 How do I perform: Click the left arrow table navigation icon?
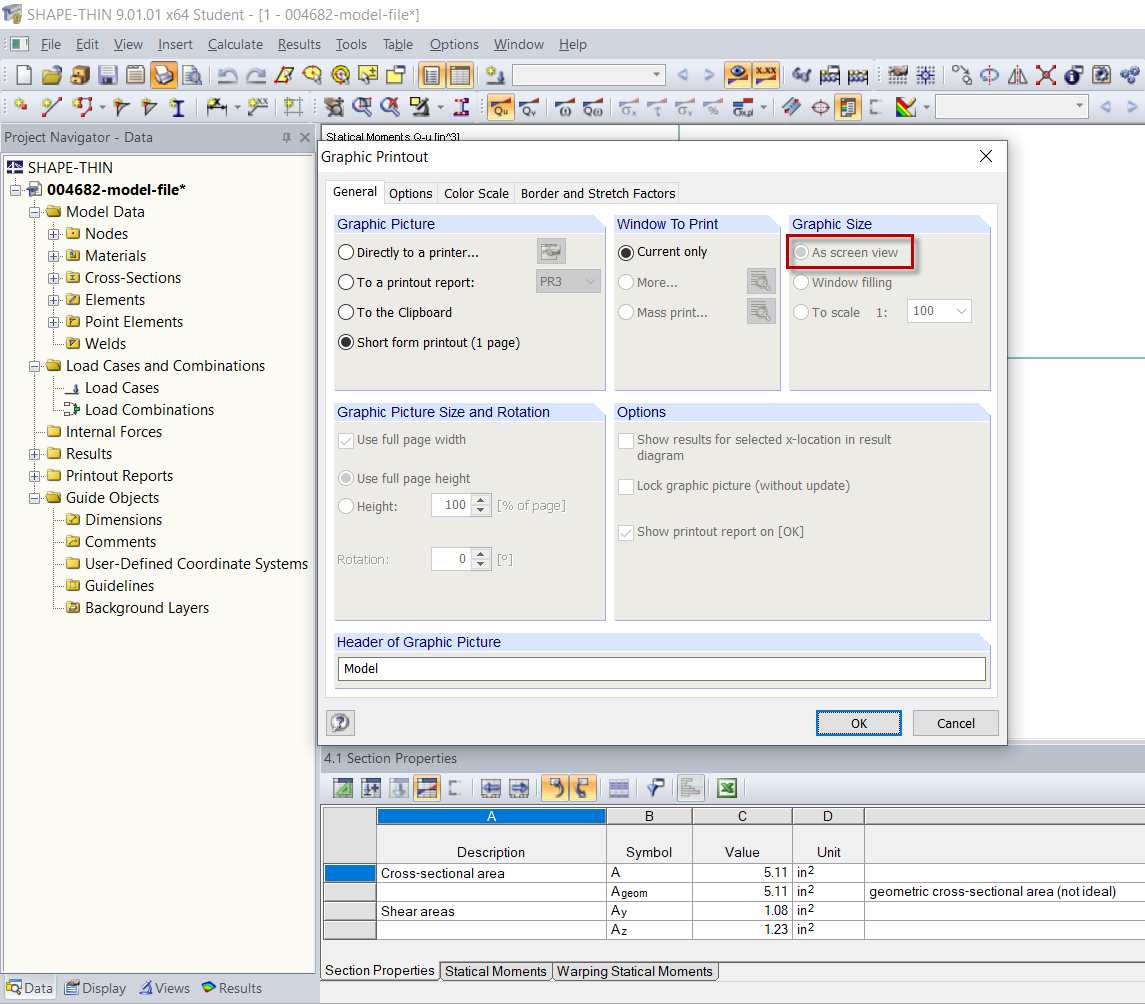coord(491,788)
